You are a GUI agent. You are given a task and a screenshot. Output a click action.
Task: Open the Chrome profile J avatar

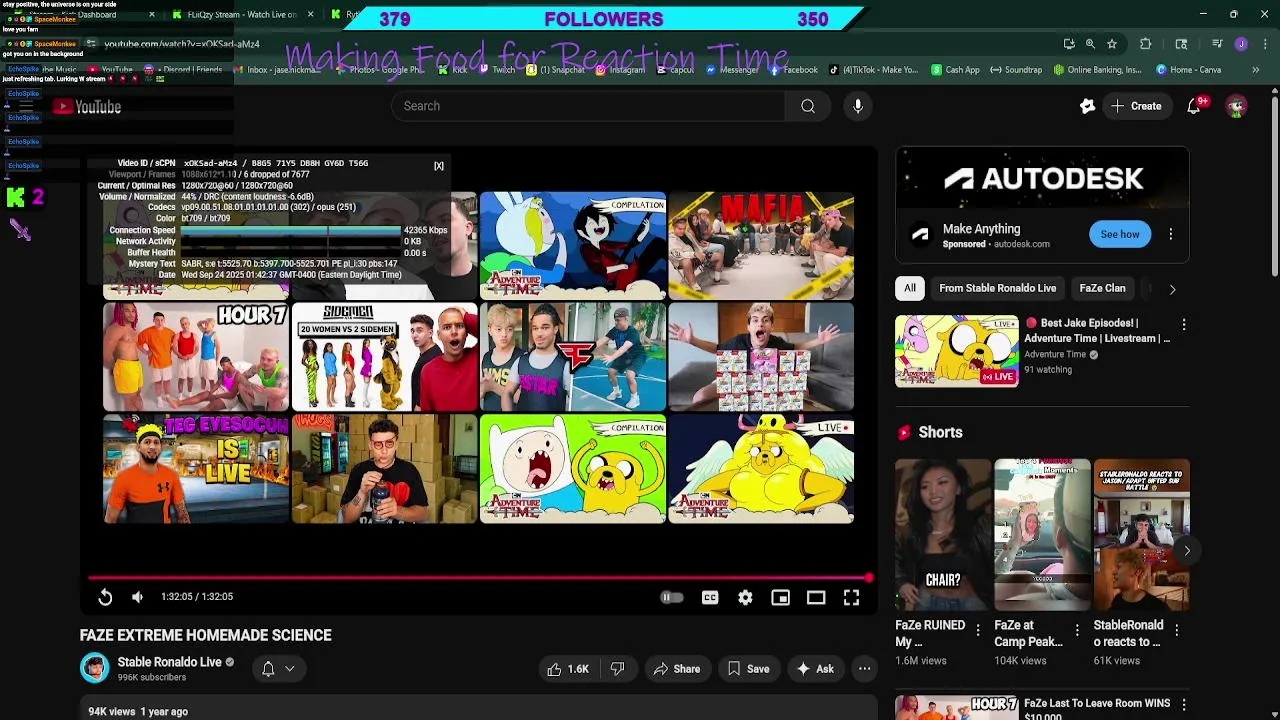tap(1241, 44)
